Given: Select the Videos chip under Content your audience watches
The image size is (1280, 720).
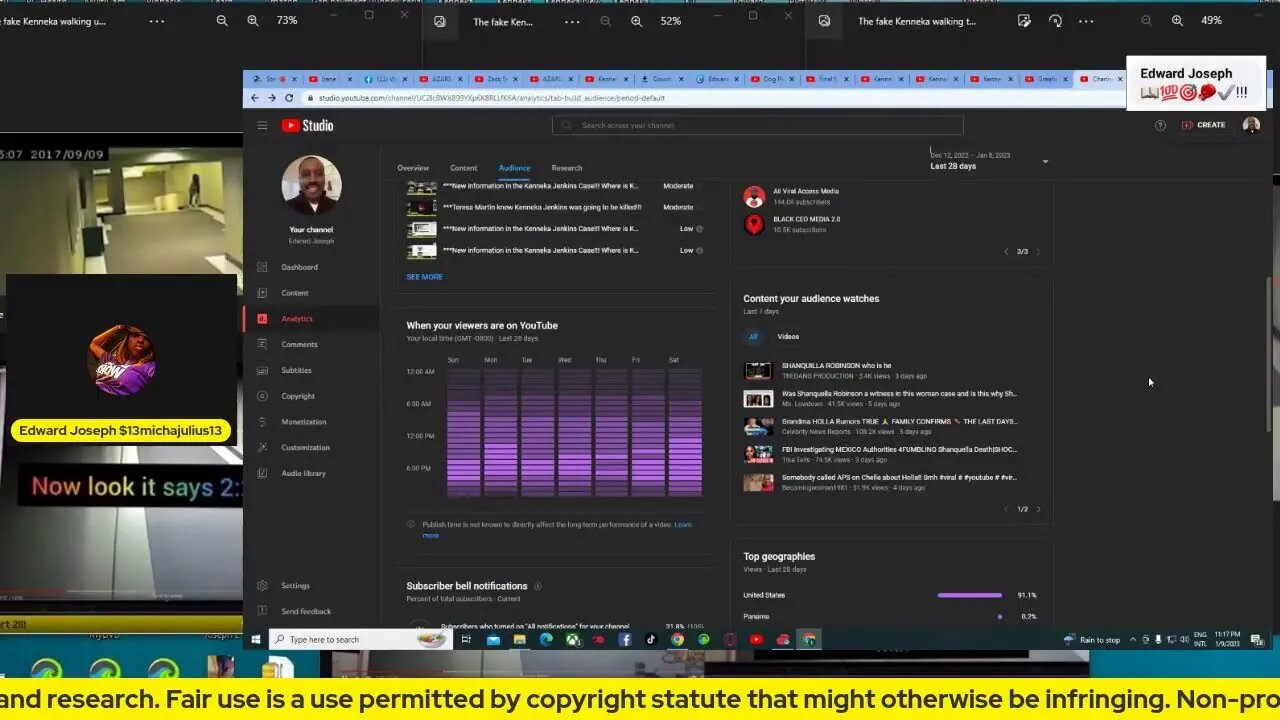Looking at the screenshot, I should point(788,337).
